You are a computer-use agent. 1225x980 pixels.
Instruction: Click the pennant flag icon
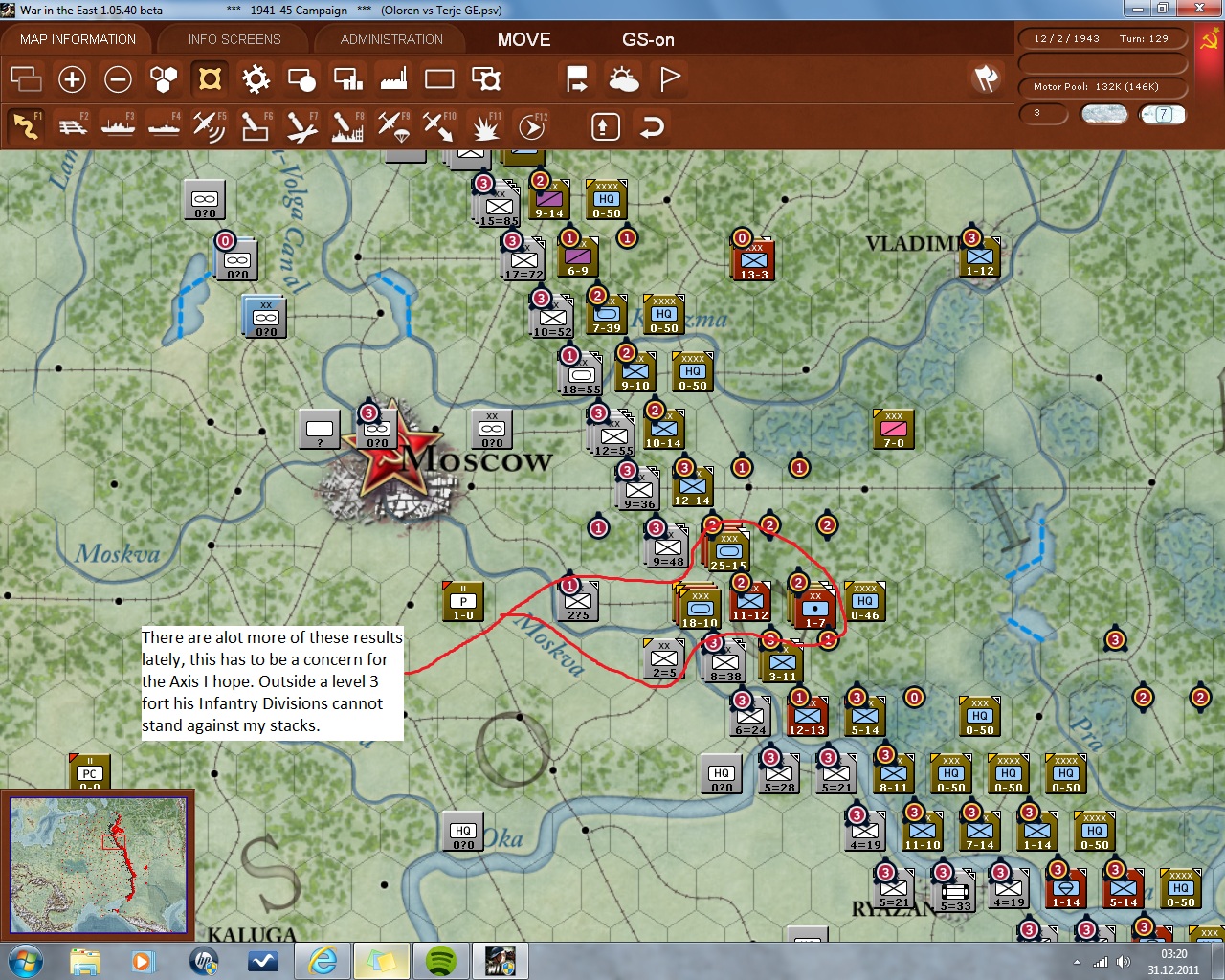tap(670, 78)
